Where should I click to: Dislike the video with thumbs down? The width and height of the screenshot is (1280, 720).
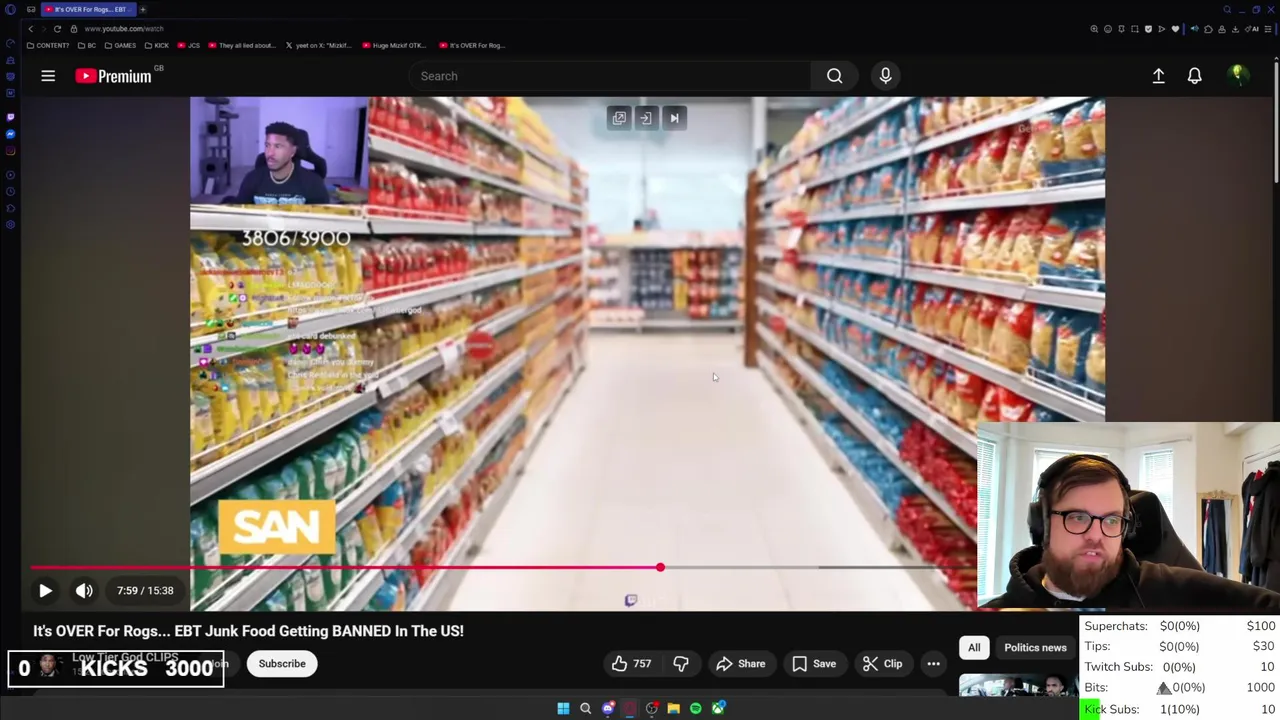point(680,664)
